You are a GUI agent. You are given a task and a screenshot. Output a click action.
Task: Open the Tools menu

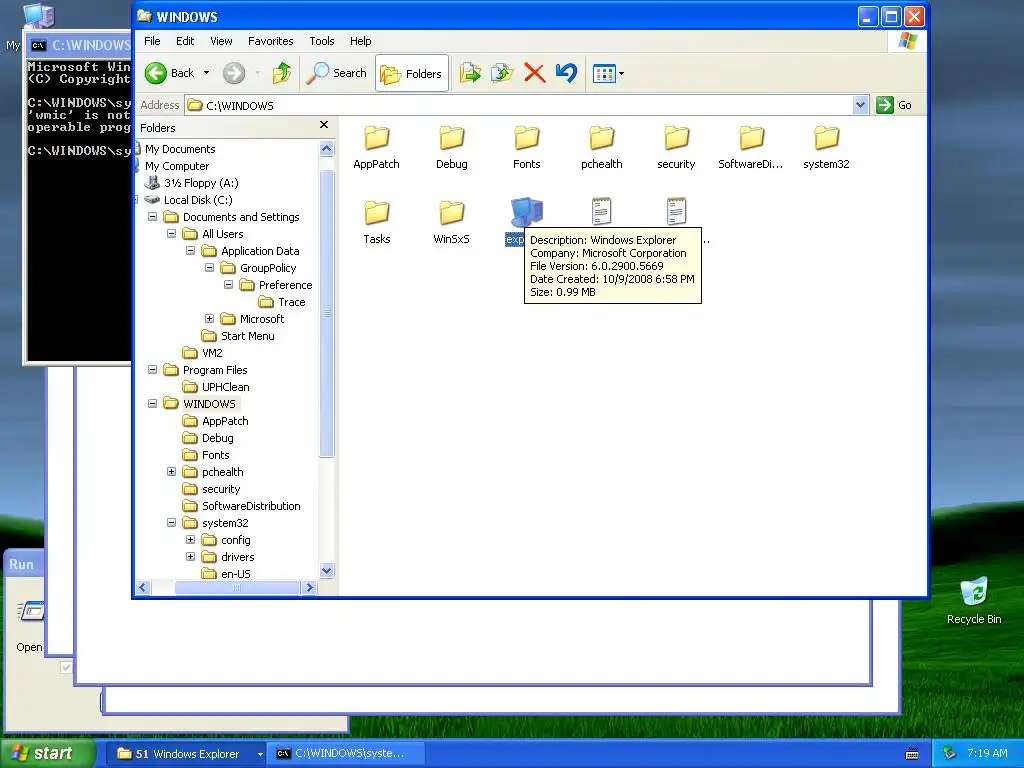pyautogui.click(x=321, y=41)
